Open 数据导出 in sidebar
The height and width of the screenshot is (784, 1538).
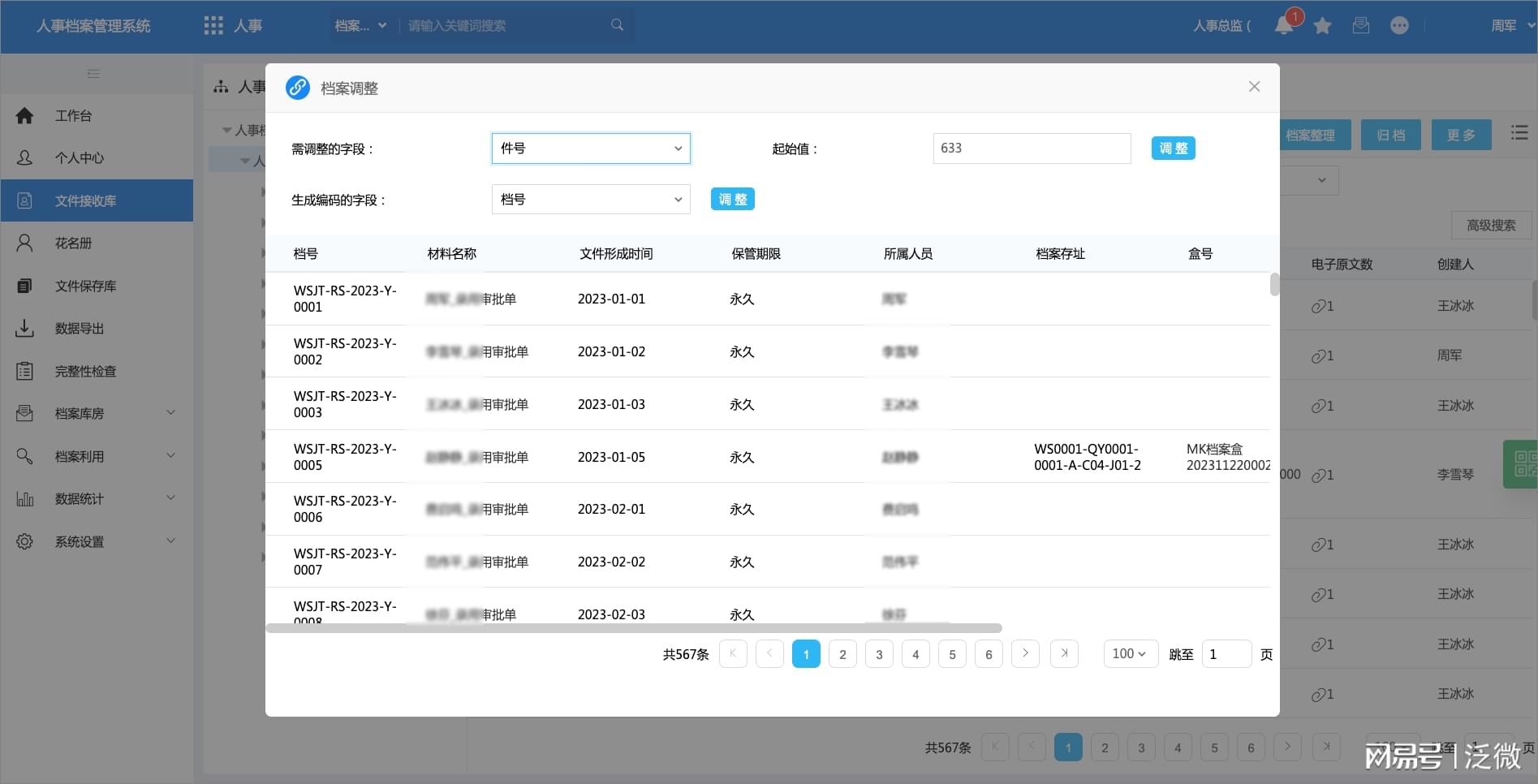97,329
